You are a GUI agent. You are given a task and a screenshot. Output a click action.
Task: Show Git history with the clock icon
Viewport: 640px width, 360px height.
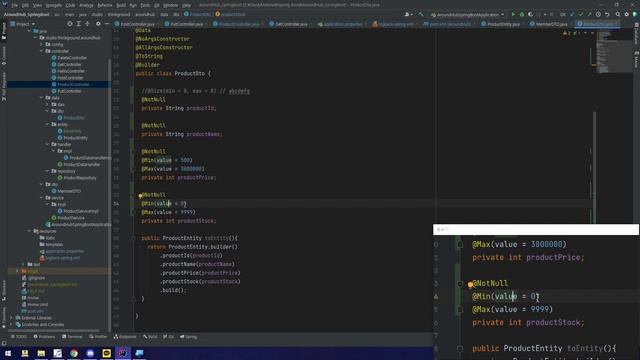(x=598, y=14)
